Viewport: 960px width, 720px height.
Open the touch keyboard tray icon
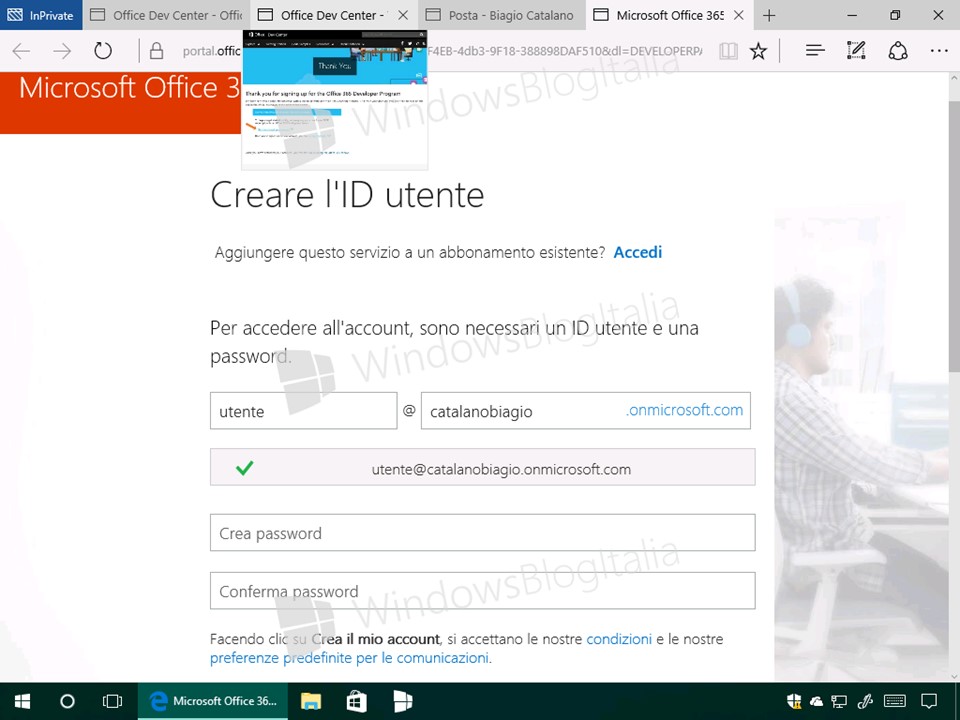click(x=895, y=701)
